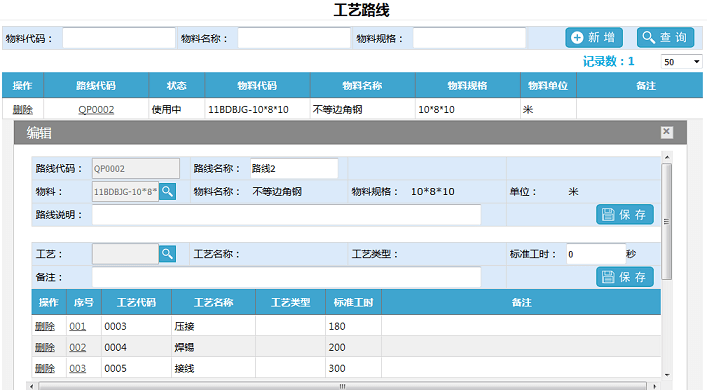Click the 物料名称 search input

point(294,38)
